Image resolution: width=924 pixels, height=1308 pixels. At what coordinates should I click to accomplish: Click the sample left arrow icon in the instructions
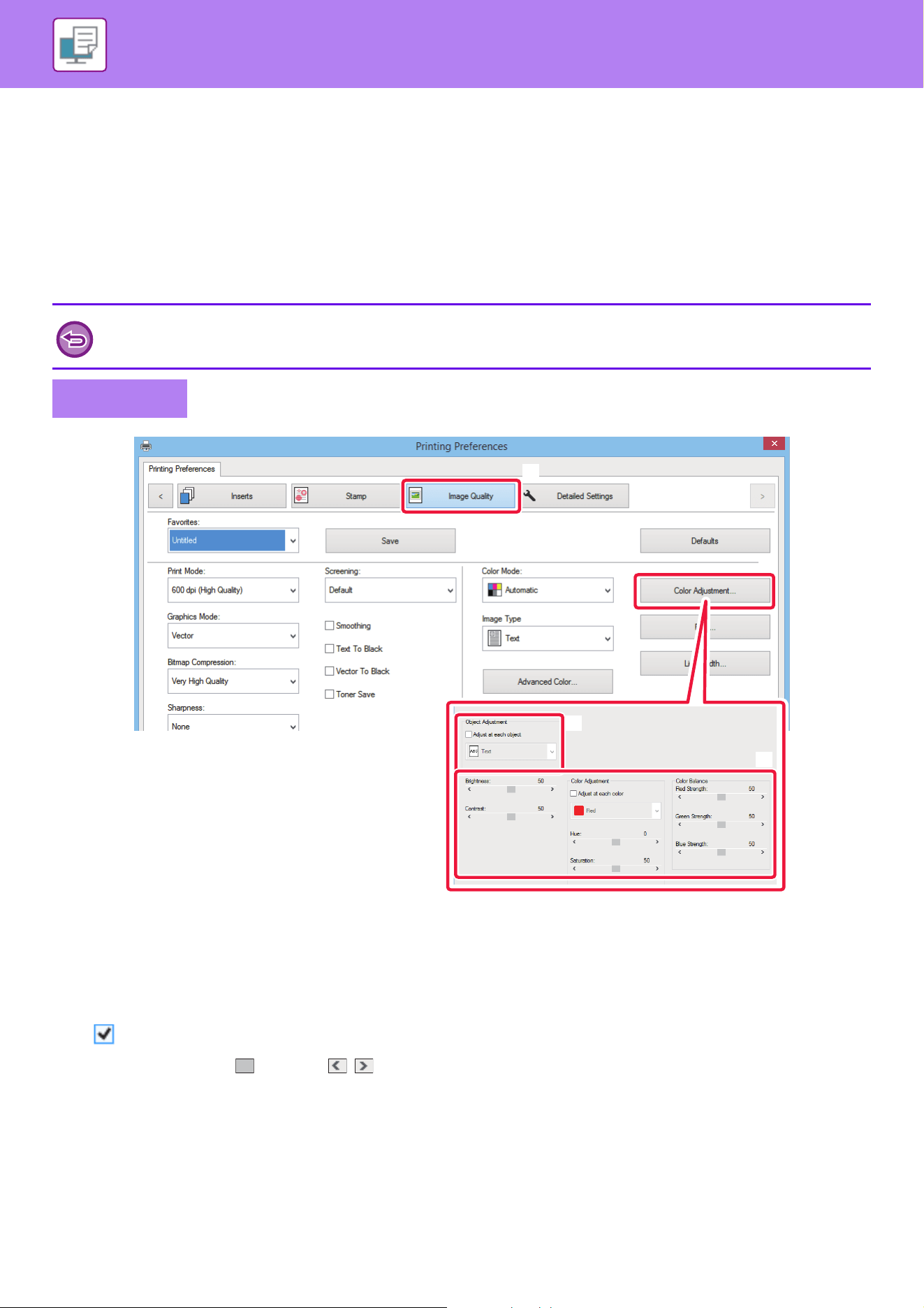click(337, 1066)
